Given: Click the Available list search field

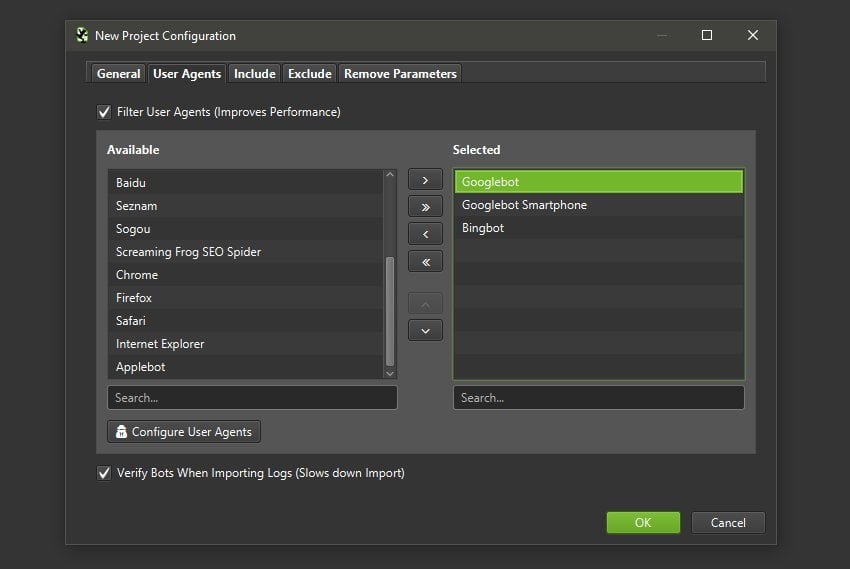Looking at the screenshot, I should [x=252, y=398].
